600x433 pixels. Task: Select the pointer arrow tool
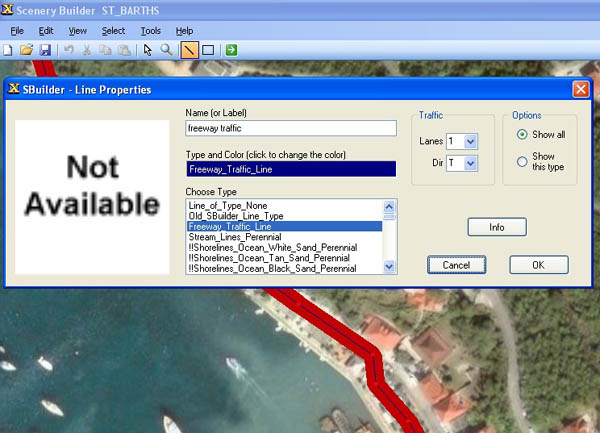coord(148,50)
